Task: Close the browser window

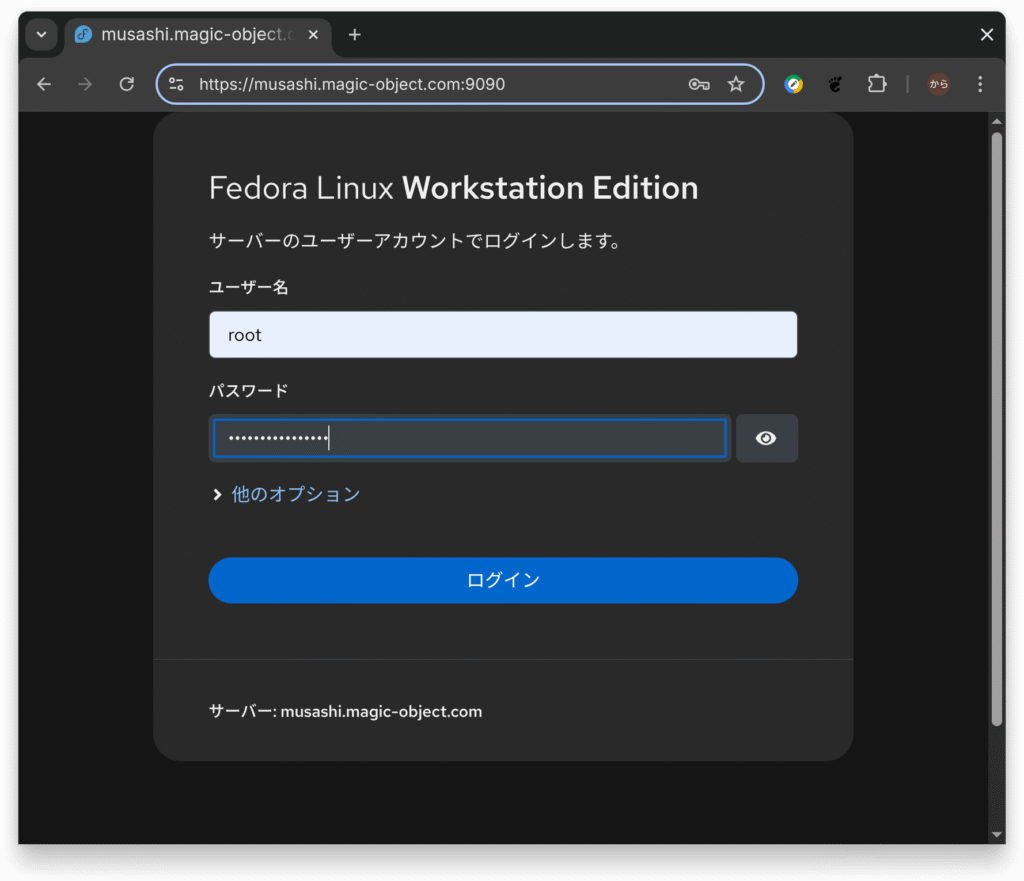Action: pyautogui.click(x=987, y=35)
